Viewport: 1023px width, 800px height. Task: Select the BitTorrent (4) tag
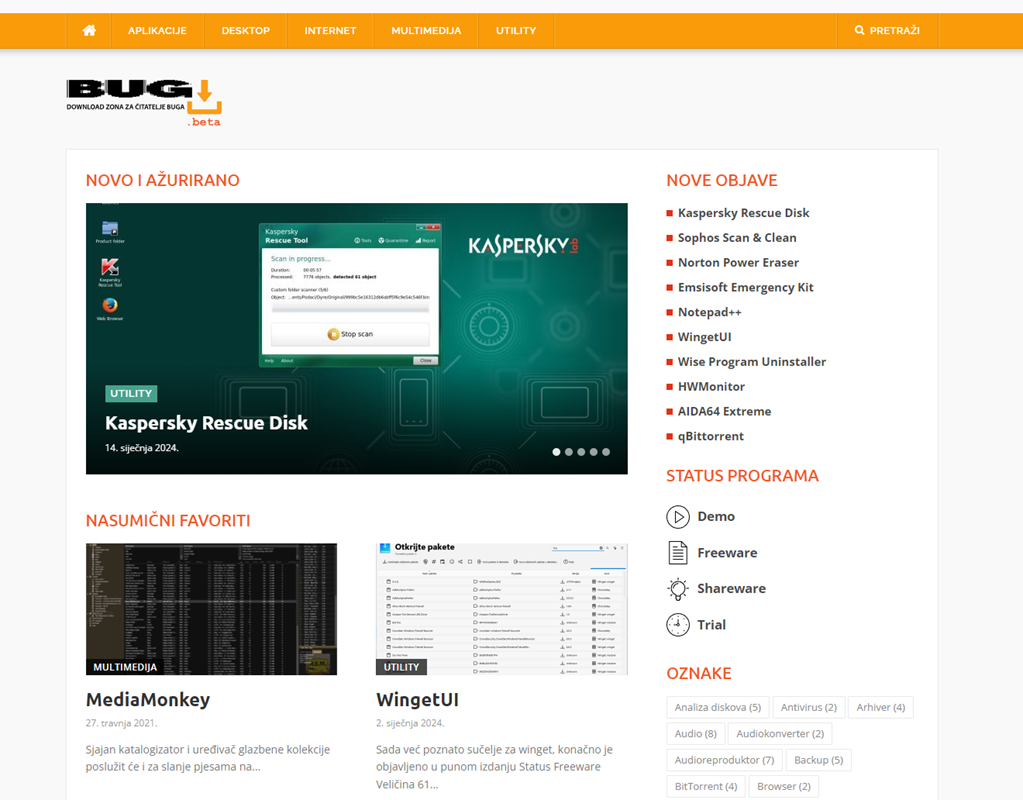(x=706, y=786)
